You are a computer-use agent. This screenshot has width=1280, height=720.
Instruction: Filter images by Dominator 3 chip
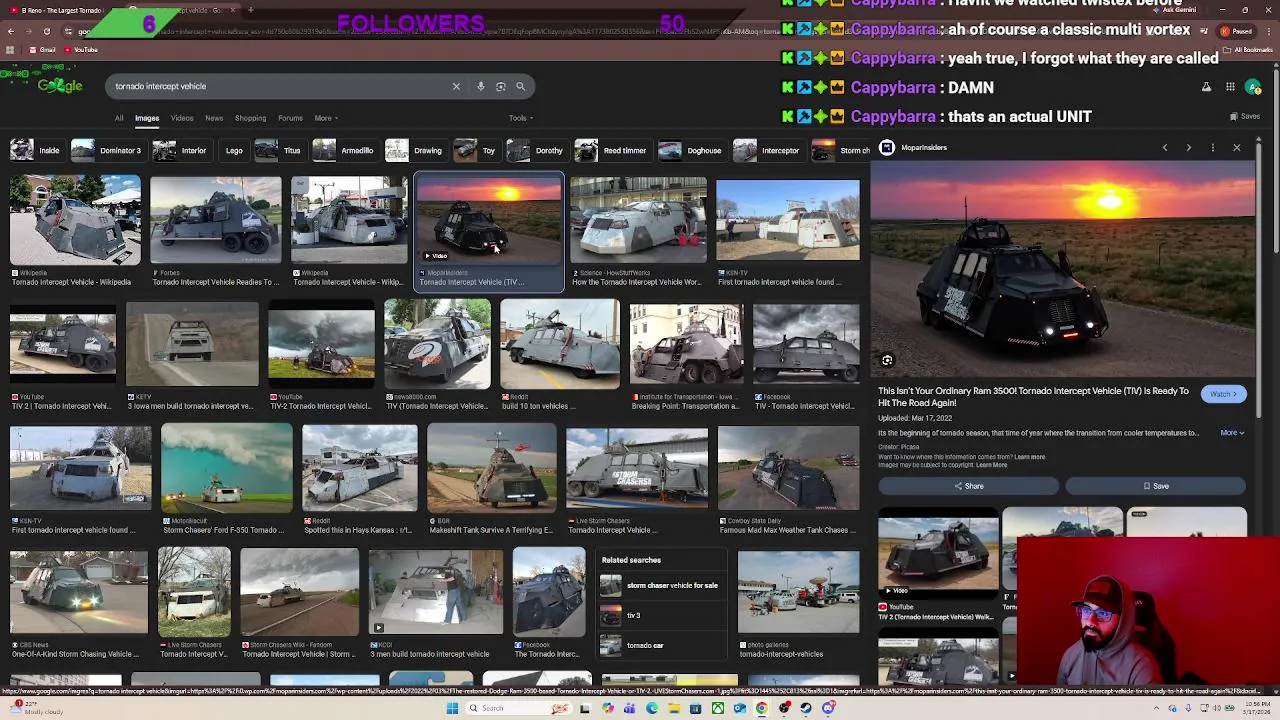click(108, 151)
